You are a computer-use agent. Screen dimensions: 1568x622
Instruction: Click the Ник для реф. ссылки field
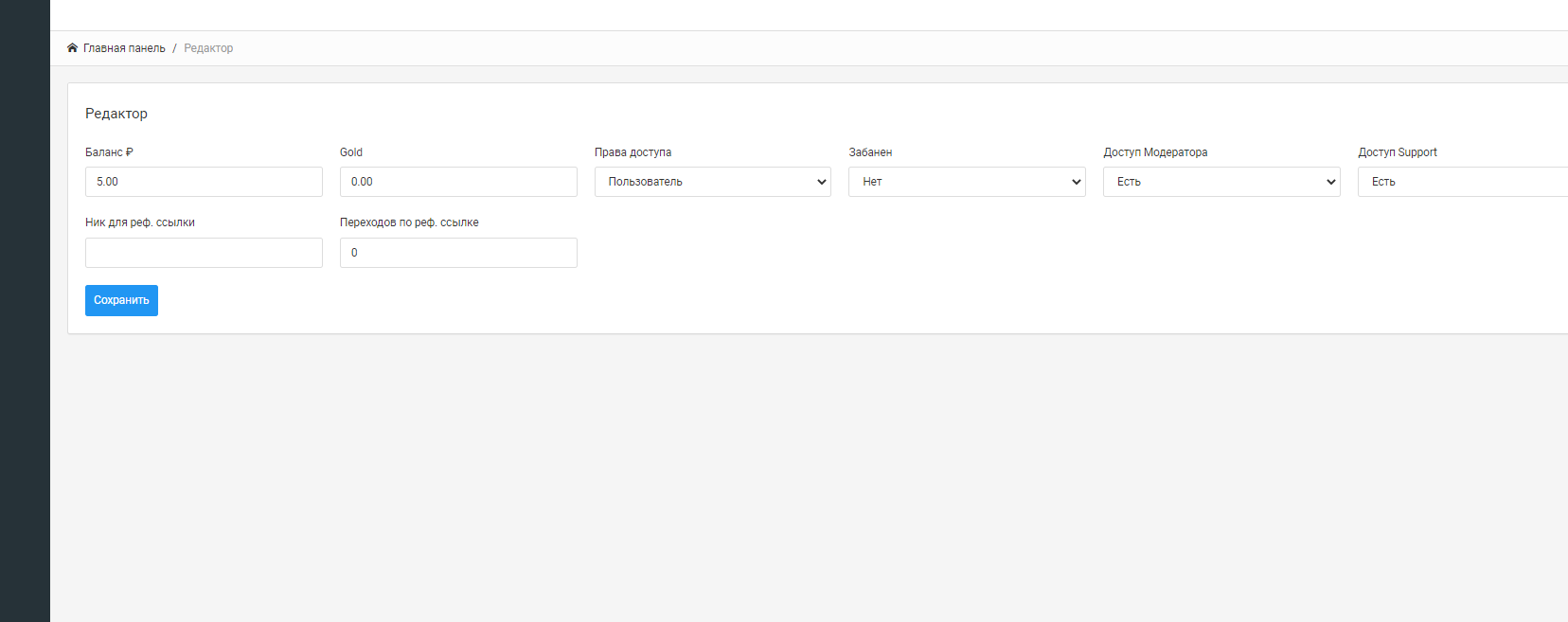(x=204, y=253)
